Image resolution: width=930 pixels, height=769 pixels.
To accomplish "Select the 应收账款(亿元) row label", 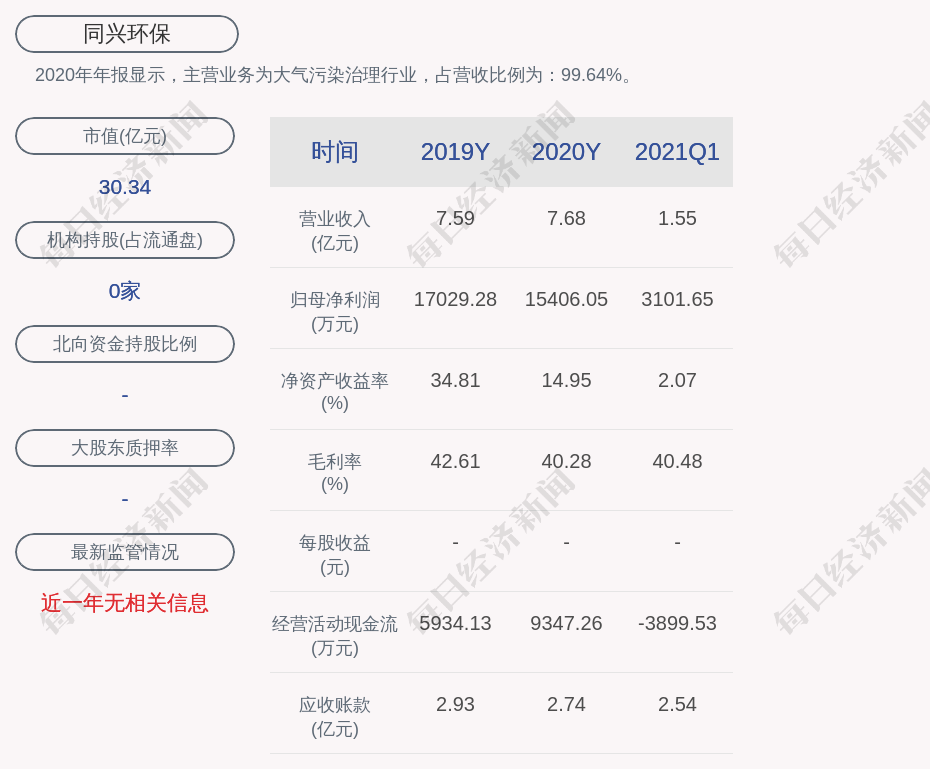I will [x=335, y=717].
